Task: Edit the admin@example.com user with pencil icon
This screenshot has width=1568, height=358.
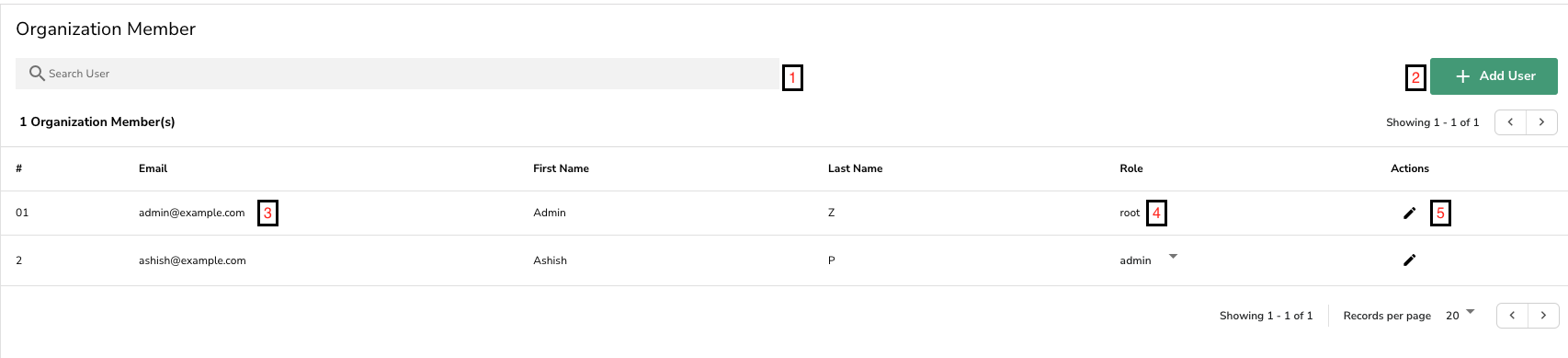Action: point(1409,213)
